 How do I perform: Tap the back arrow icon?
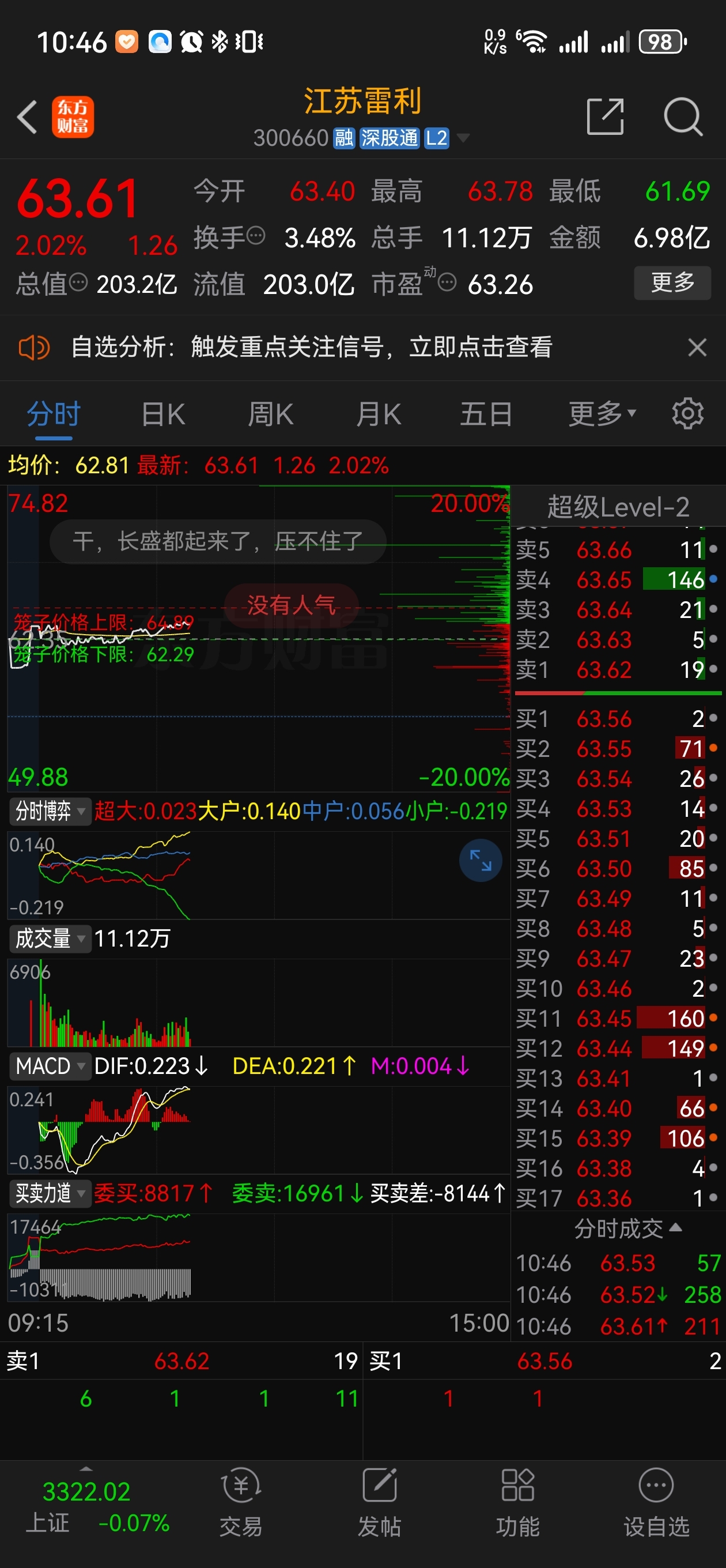[27, 116]
